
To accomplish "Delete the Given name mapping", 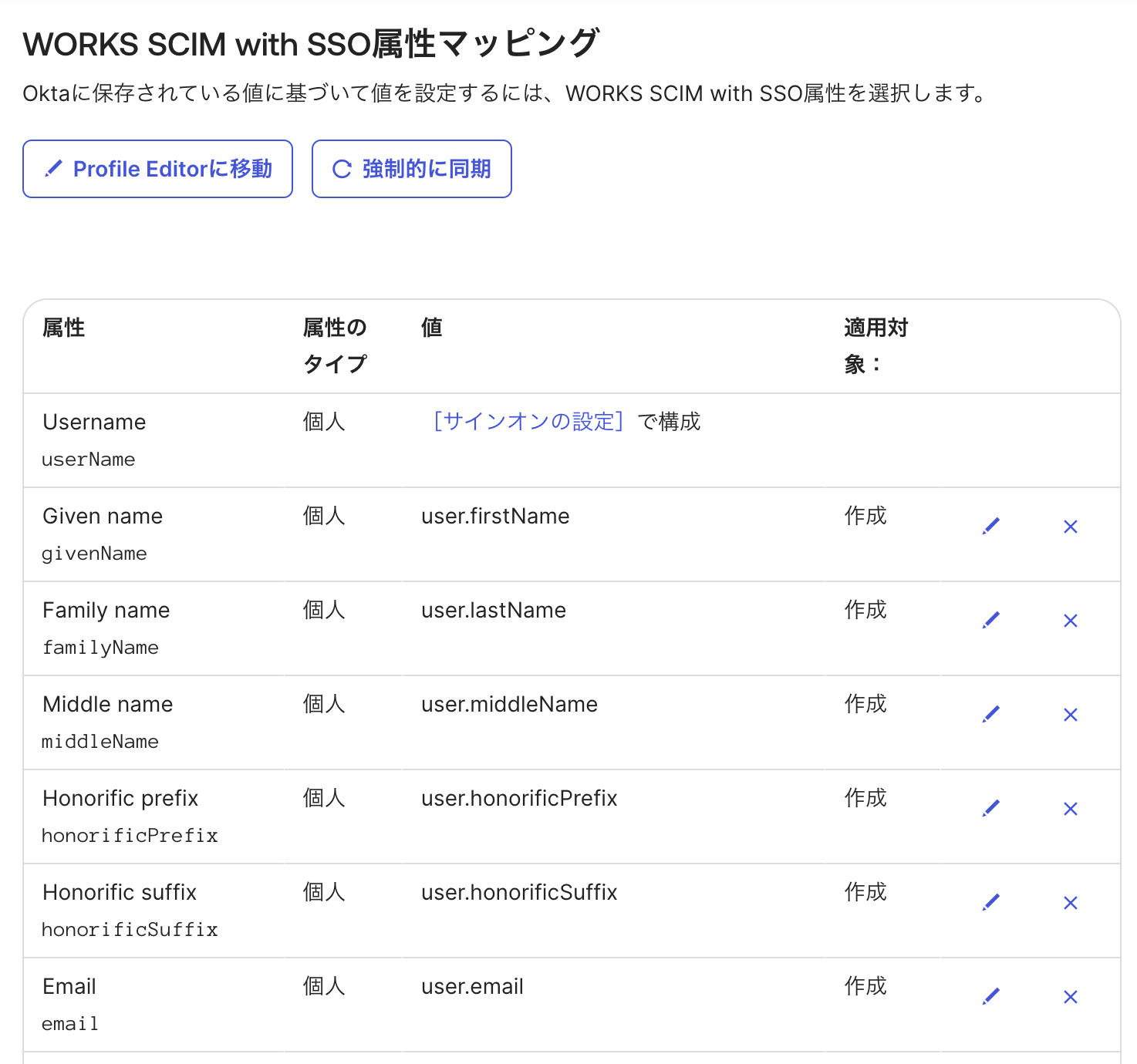I will (1071, 527).
